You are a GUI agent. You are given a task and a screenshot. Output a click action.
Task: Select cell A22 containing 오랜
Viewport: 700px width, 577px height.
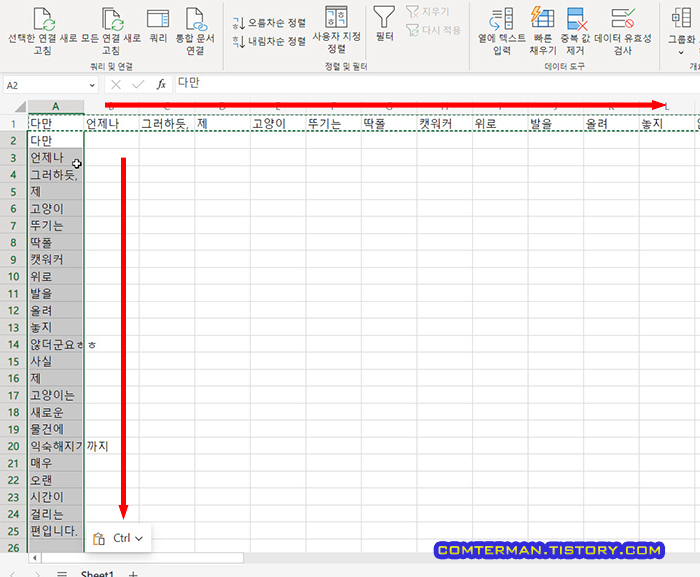point(56,480)
